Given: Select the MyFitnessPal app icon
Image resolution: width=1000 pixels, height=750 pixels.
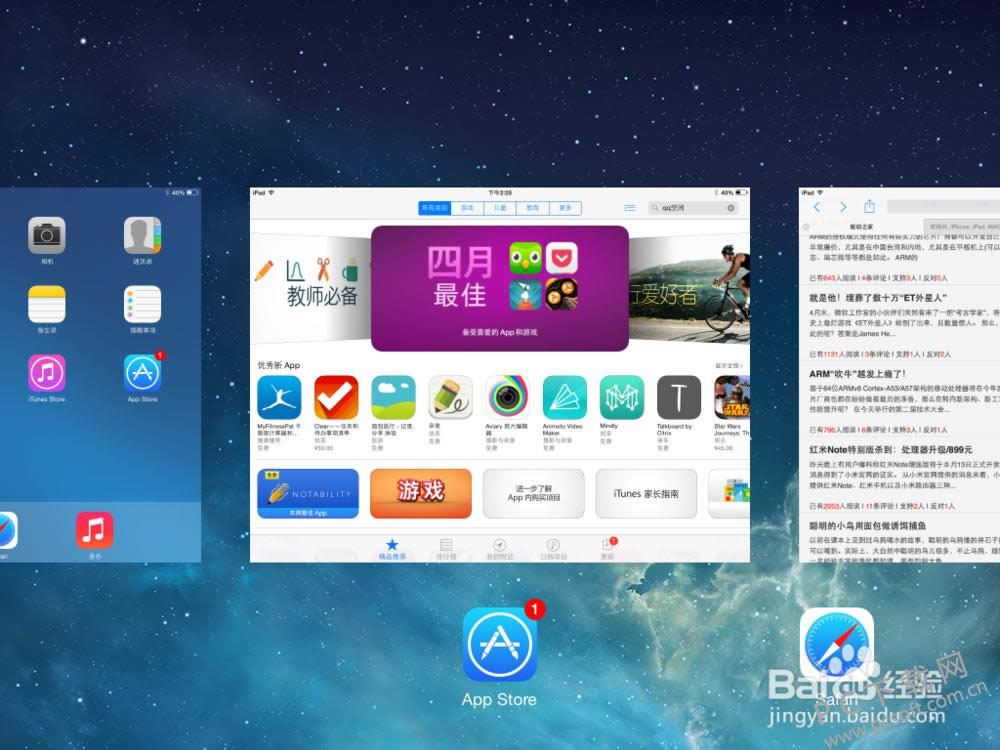Looking at the screenshot, I should click(x=279, y=397).
